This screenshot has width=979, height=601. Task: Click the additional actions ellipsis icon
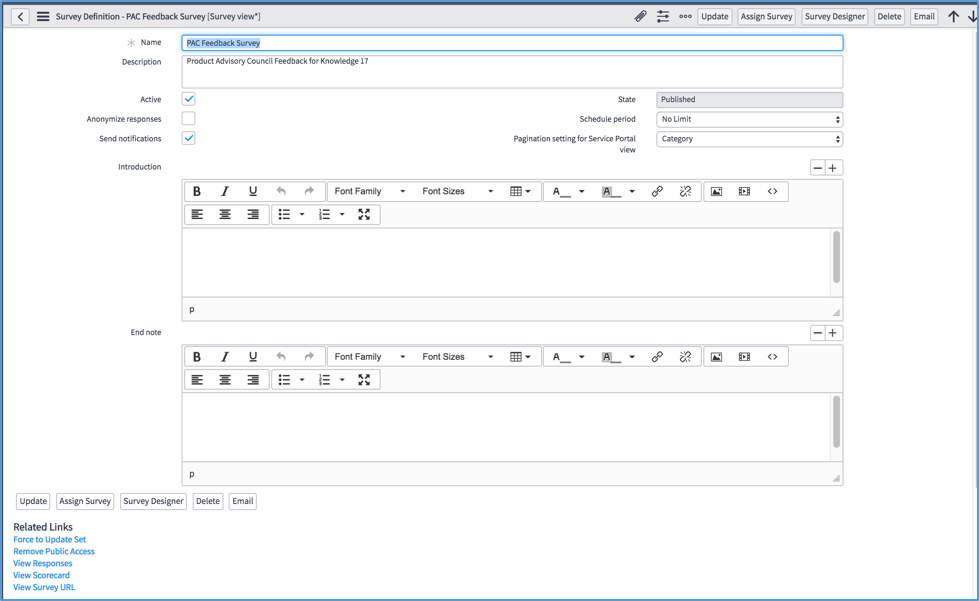point(686,16)
